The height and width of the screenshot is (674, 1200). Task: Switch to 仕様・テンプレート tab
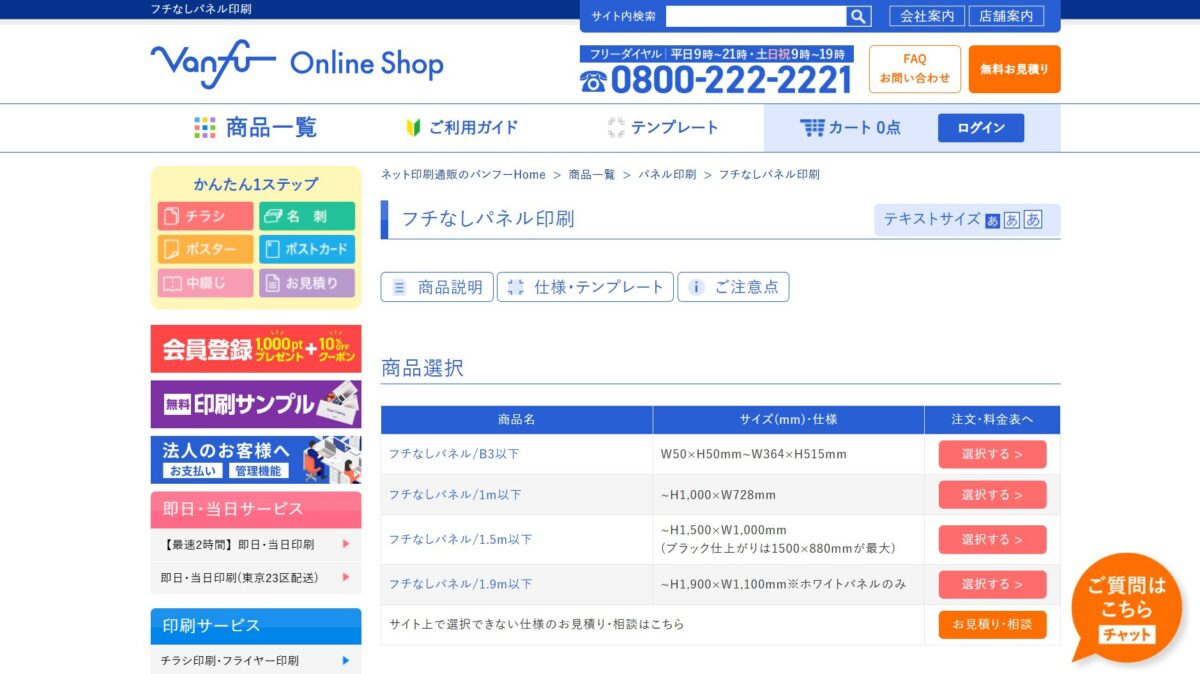point(586,287)
